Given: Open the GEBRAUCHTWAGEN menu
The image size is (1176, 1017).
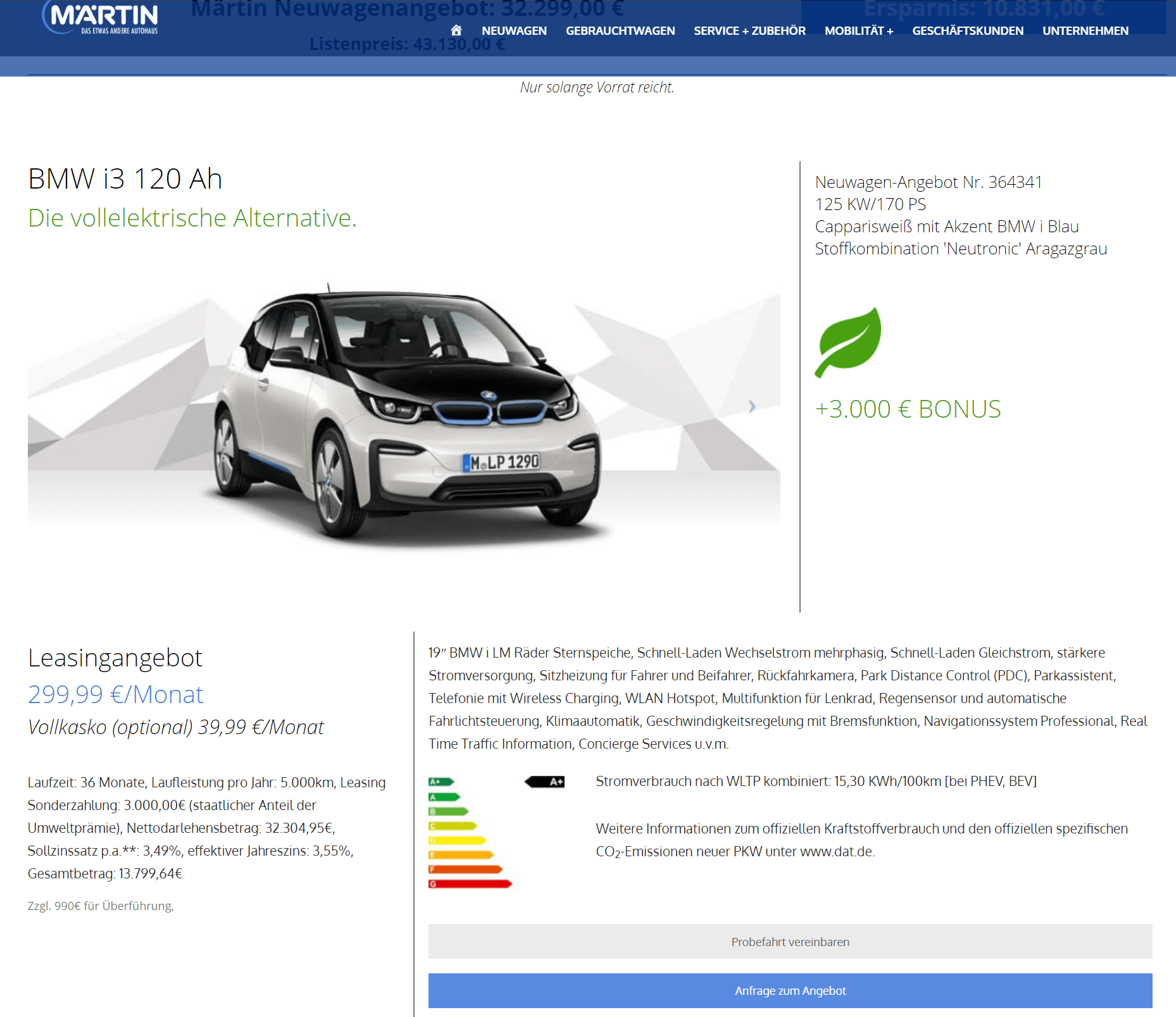Looking at the screenshot, I should click(620, 30).
